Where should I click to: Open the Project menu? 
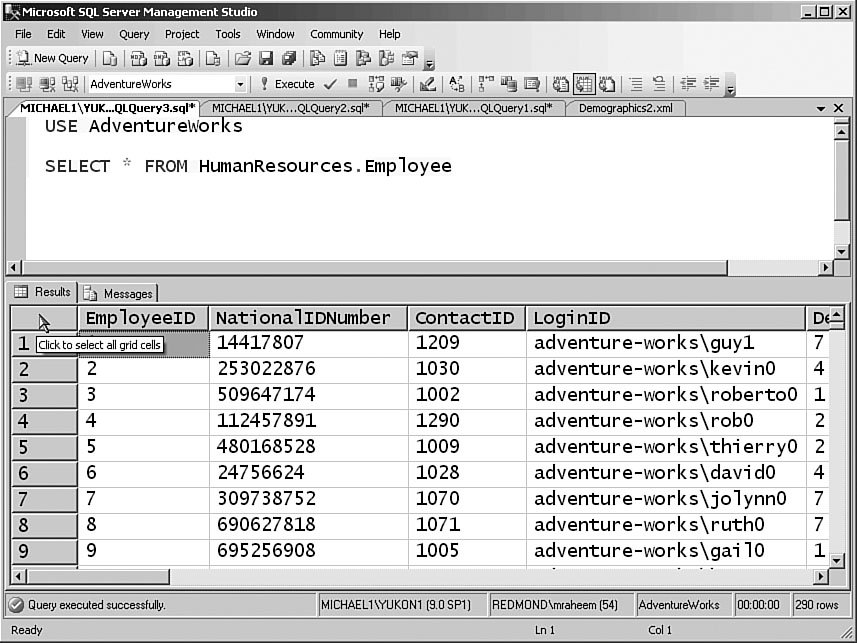pos(182,34)
